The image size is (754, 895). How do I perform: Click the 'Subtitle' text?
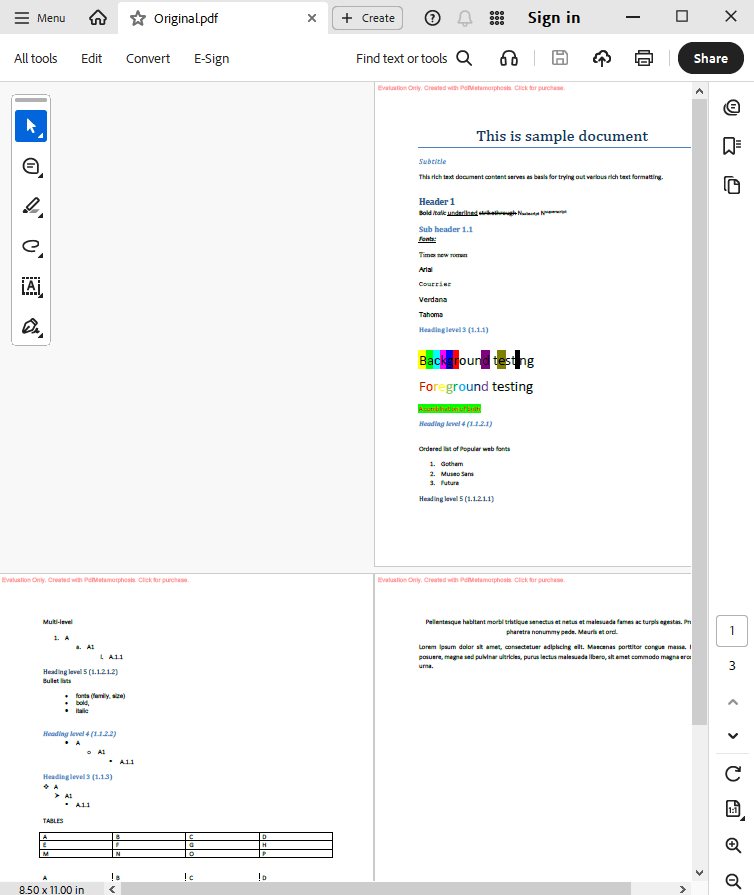[x=432, y=162]
